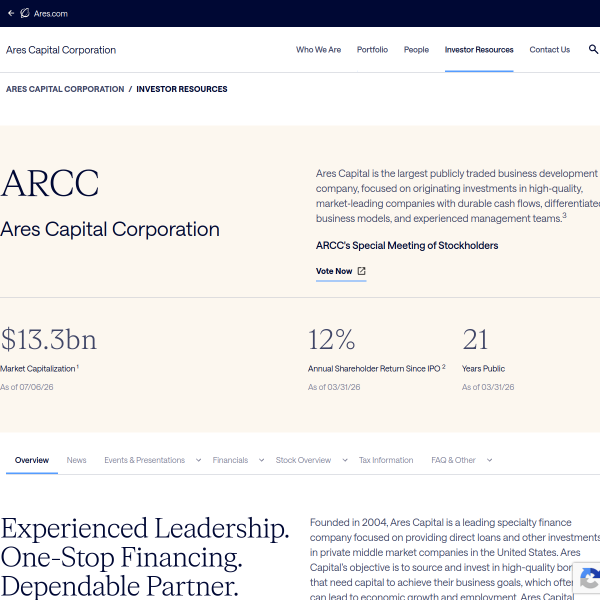Click the 21 Years Public figure

tap(475, 339)
